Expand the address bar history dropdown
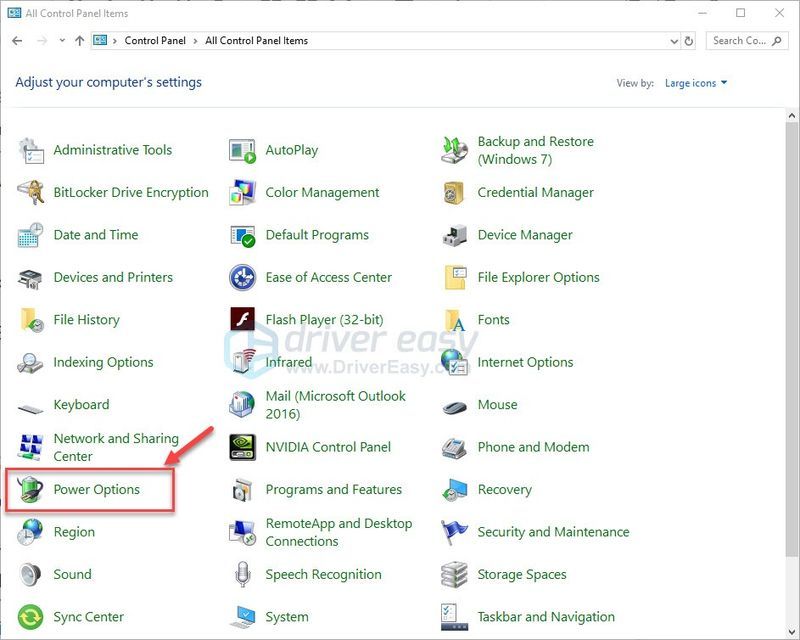Viewport: 800px width, 640px height. [x=673, y=41]
